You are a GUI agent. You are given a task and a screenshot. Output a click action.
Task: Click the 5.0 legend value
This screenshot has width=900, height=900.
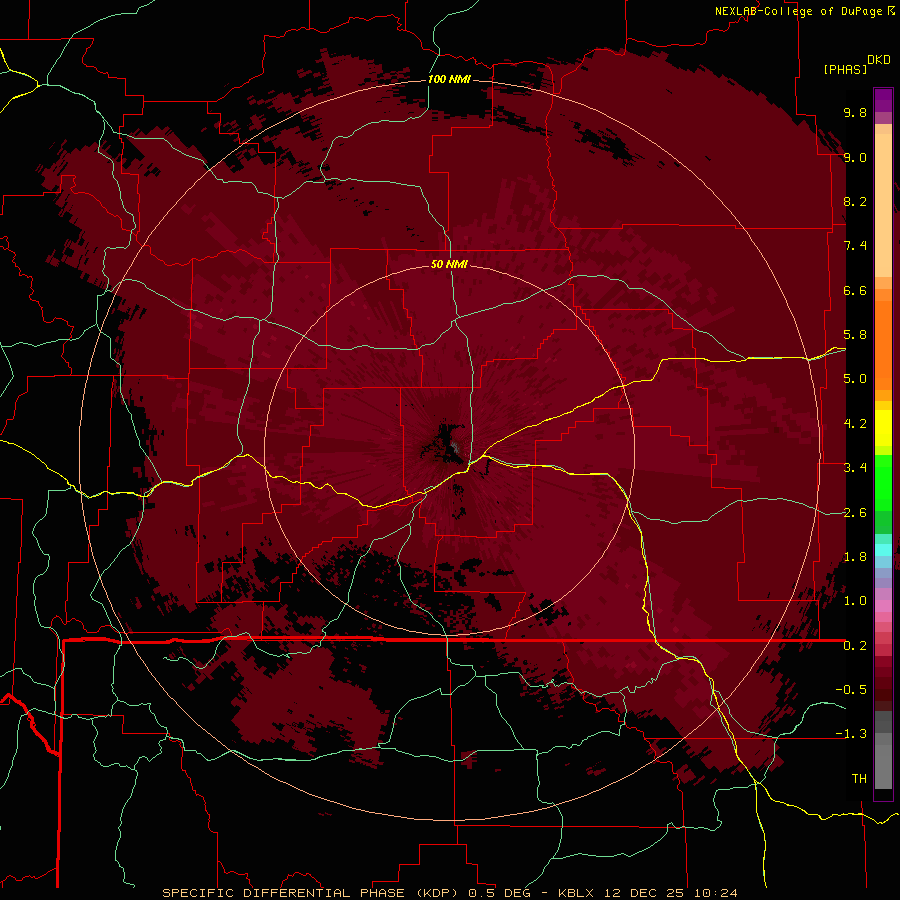855,379
